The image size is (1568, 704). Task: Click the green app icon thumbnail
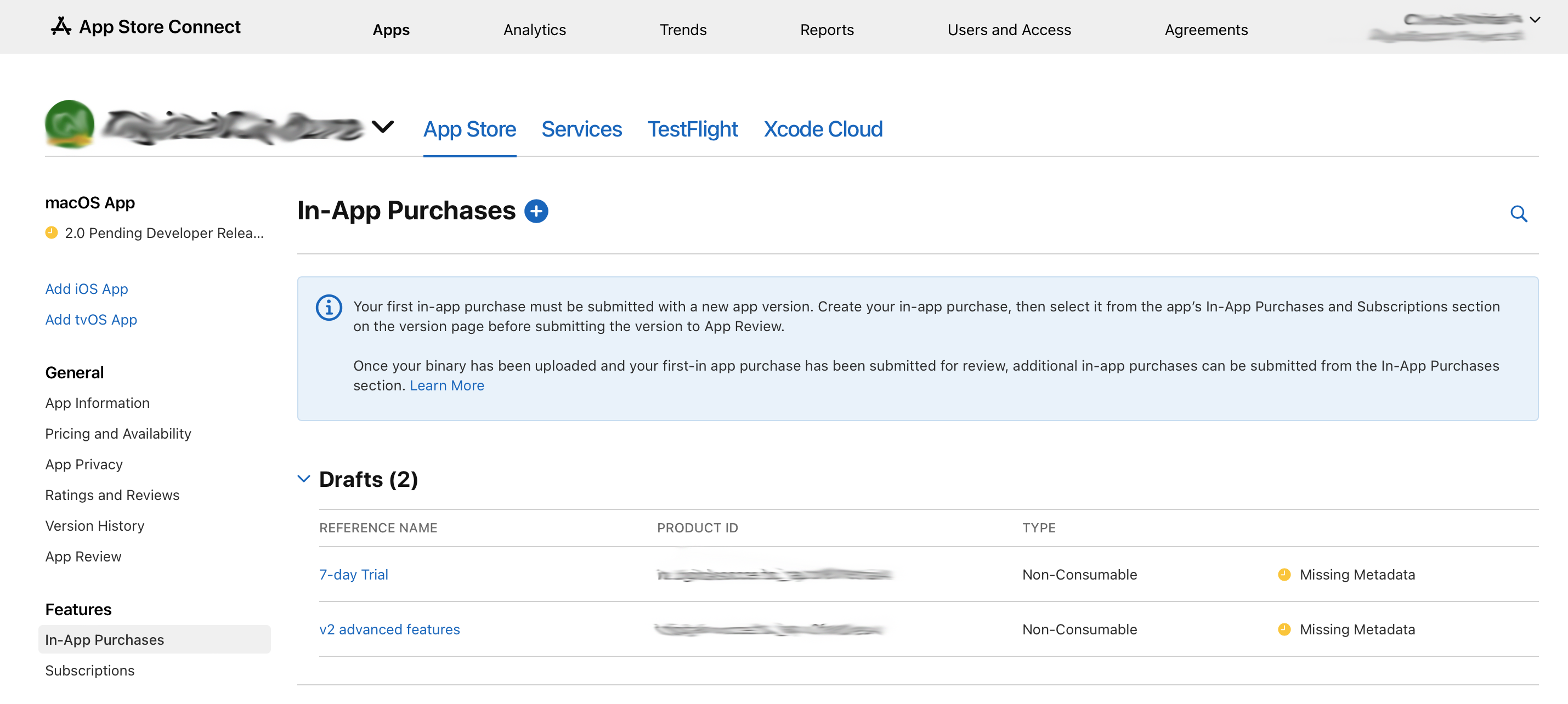[x=70, y=124]
